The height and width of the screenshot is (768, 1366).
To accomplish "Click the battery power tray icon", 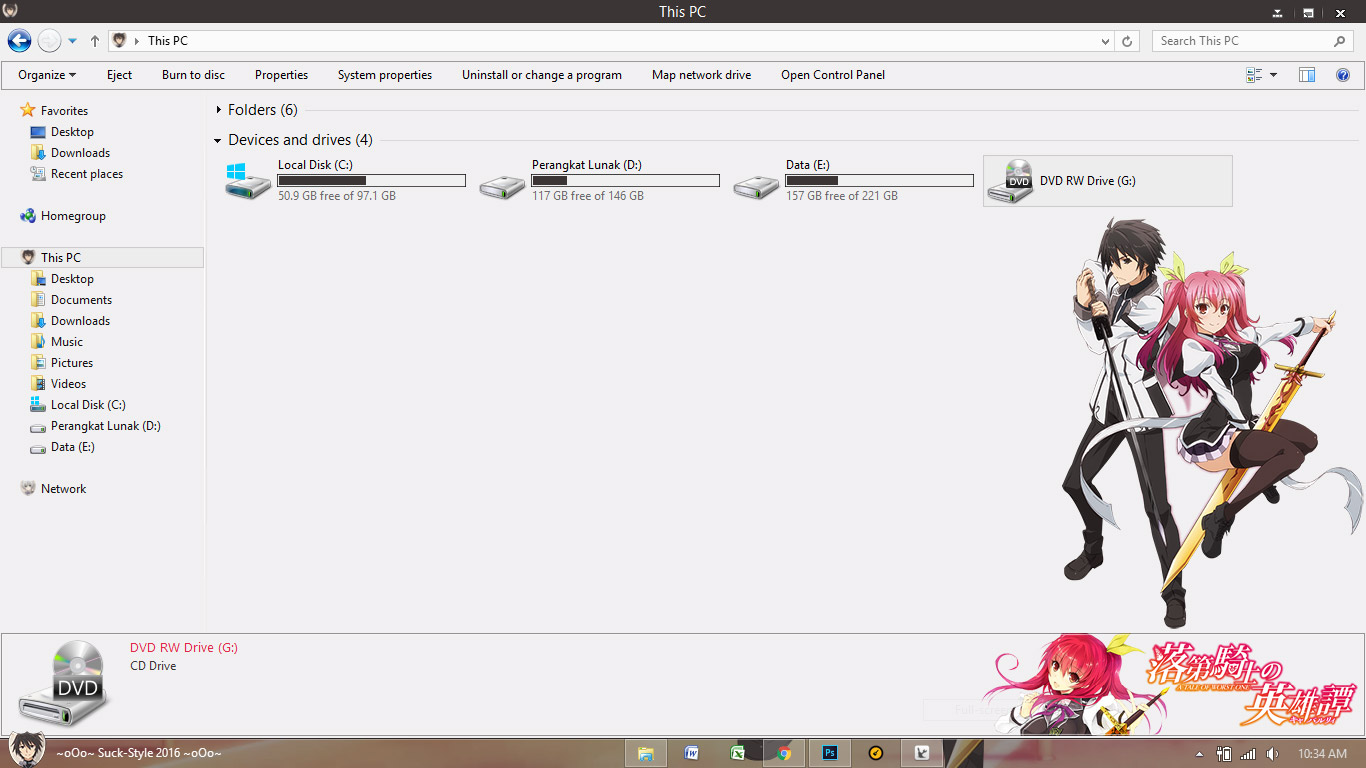I will point(1224,754).
